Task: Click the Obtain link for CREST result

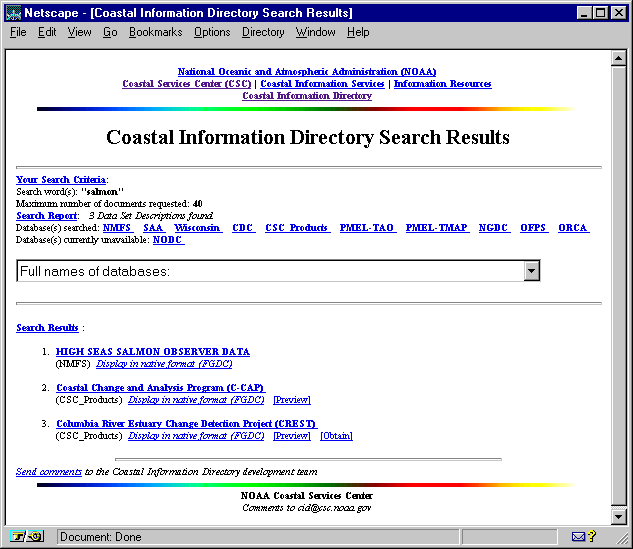Action: coord(336,436)
